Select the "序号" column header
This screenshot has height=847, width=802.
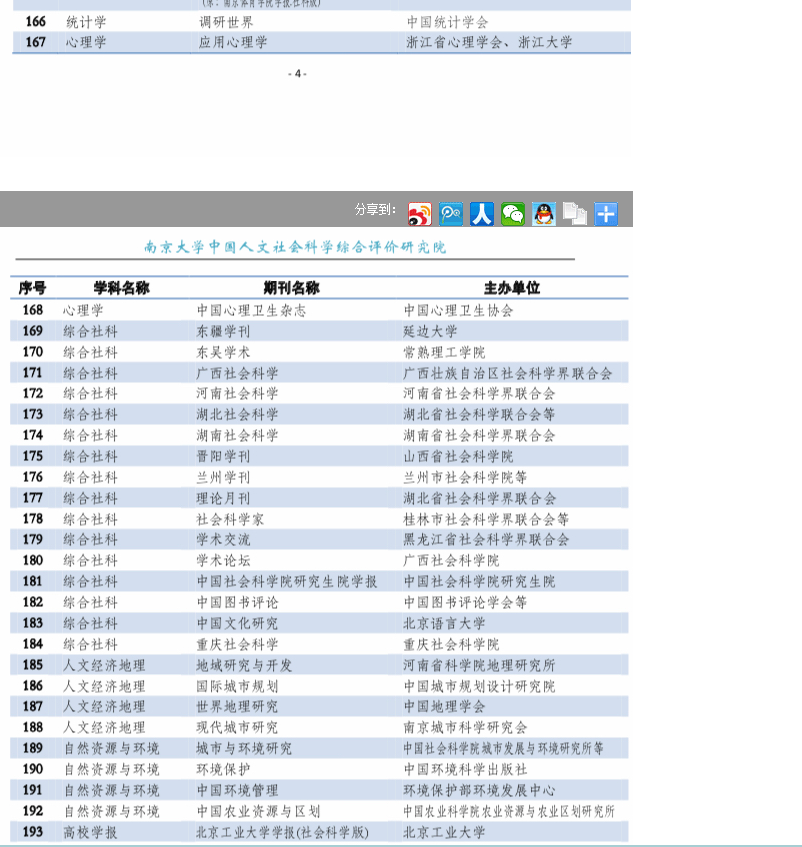pos(32,288)
